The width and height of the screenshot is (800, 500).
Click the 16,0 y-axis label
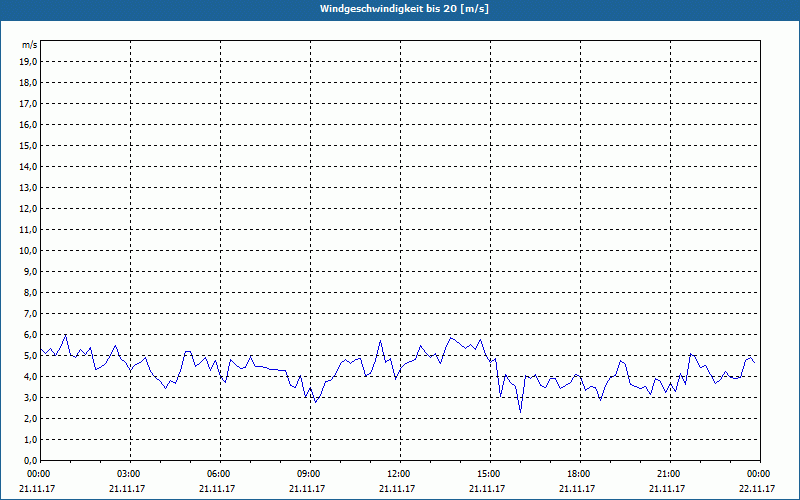[x=28, y=124]
